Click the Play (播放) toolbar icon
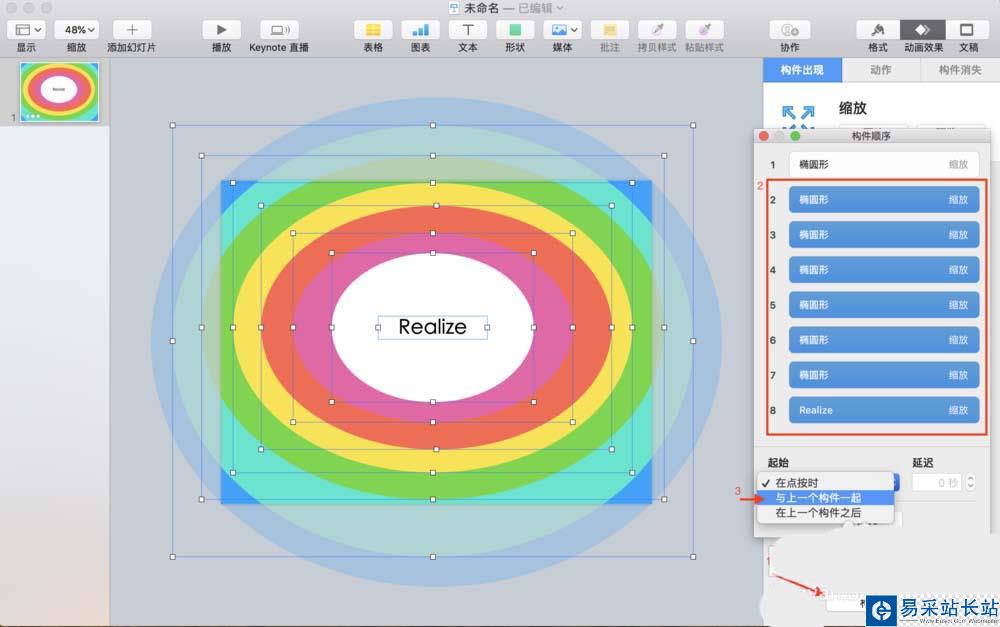1000x627 pixels. point(221,30)
